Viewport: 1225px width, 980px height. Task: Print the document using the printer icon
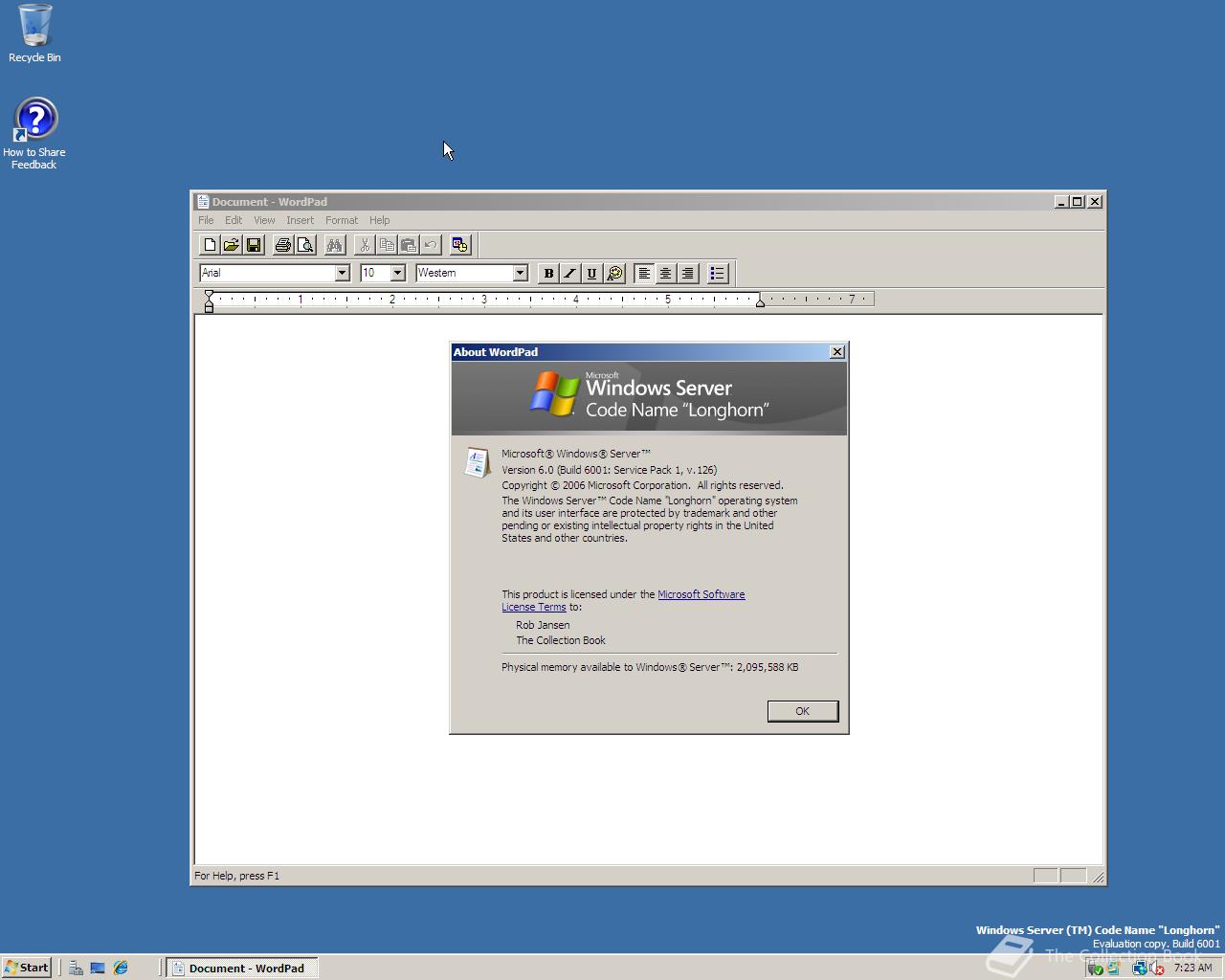283,245
